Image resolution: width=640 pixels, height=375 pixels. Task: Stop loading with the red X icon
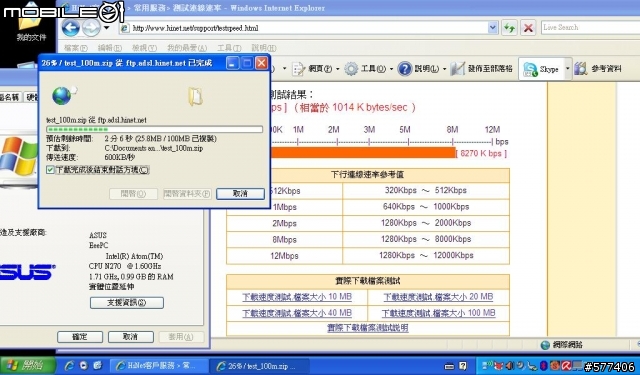[528, 28]
